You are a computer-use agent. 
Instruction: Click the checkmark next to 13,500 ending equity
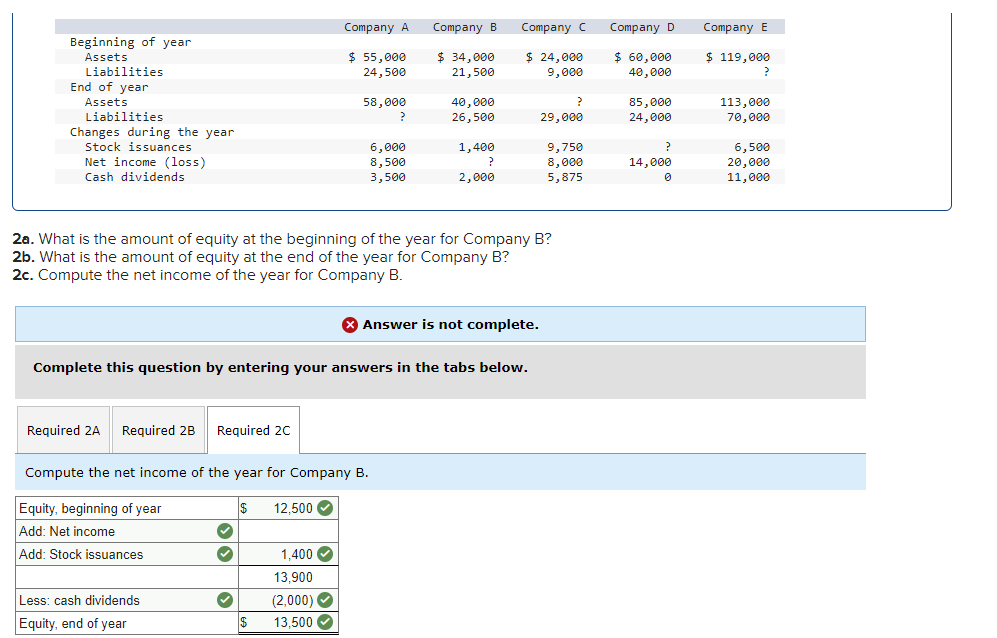click(324, 622)
